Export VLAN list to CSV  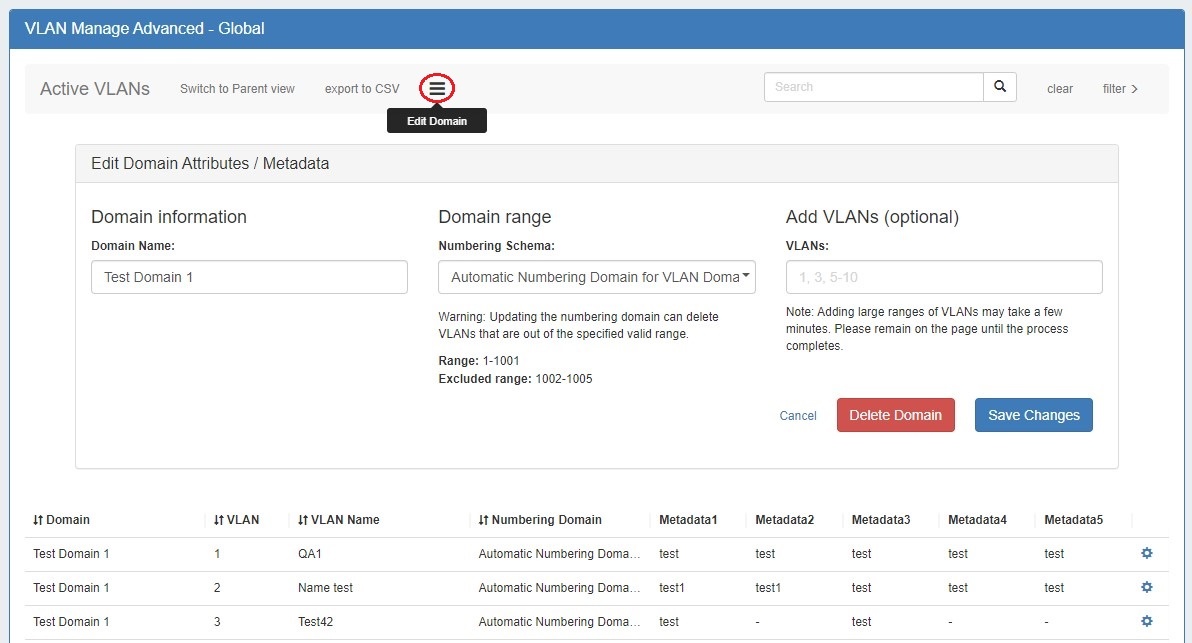361,89
